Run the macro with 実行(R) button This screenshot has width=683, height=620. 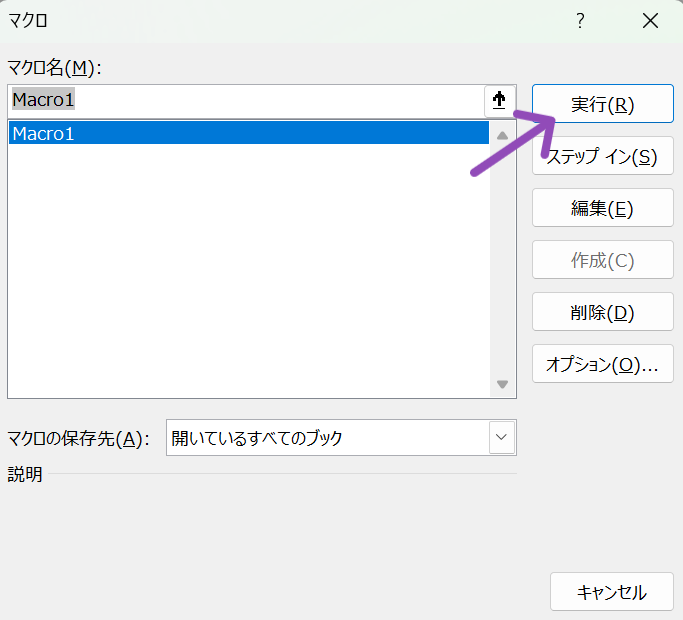pyautogui.click(x=603, y=104)
